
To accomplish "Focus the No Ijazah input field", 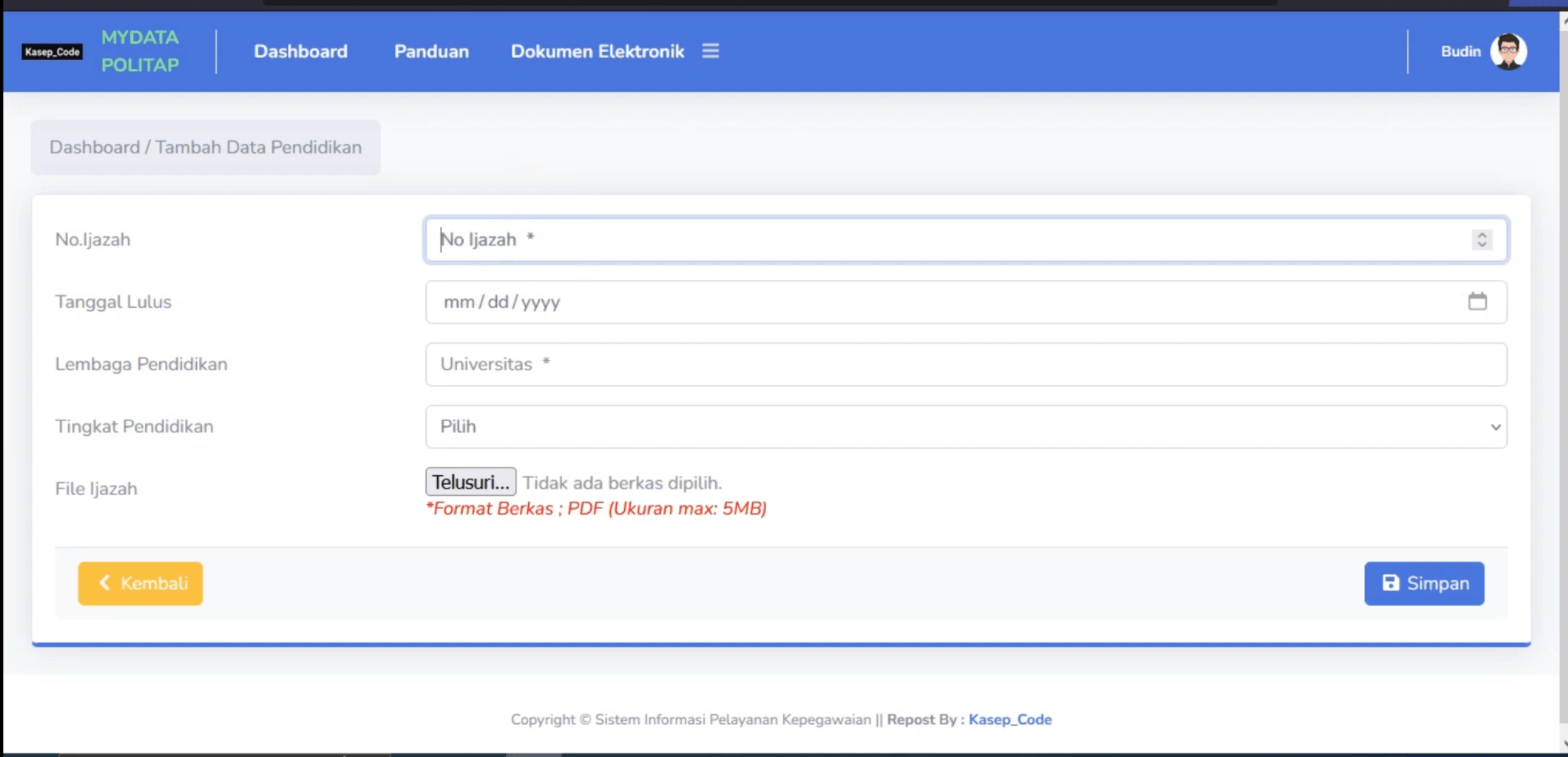I will (966, 239).
